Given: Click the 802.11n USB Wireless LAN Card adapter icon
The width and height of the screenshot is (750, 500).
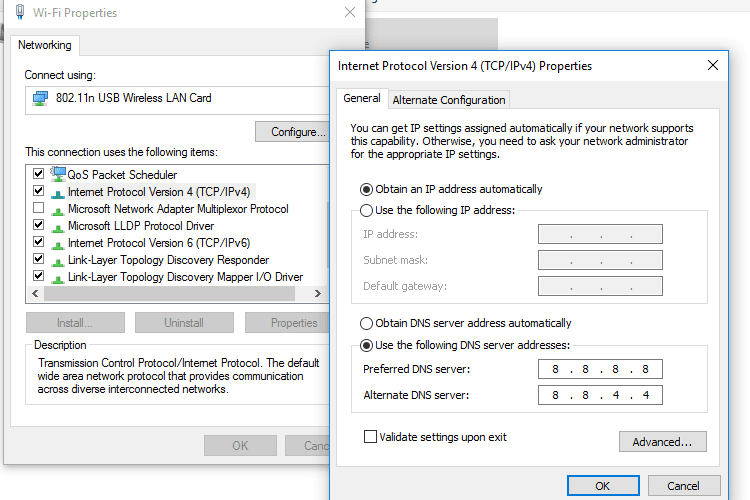Looking at the screenshot, I should point(40,99).
